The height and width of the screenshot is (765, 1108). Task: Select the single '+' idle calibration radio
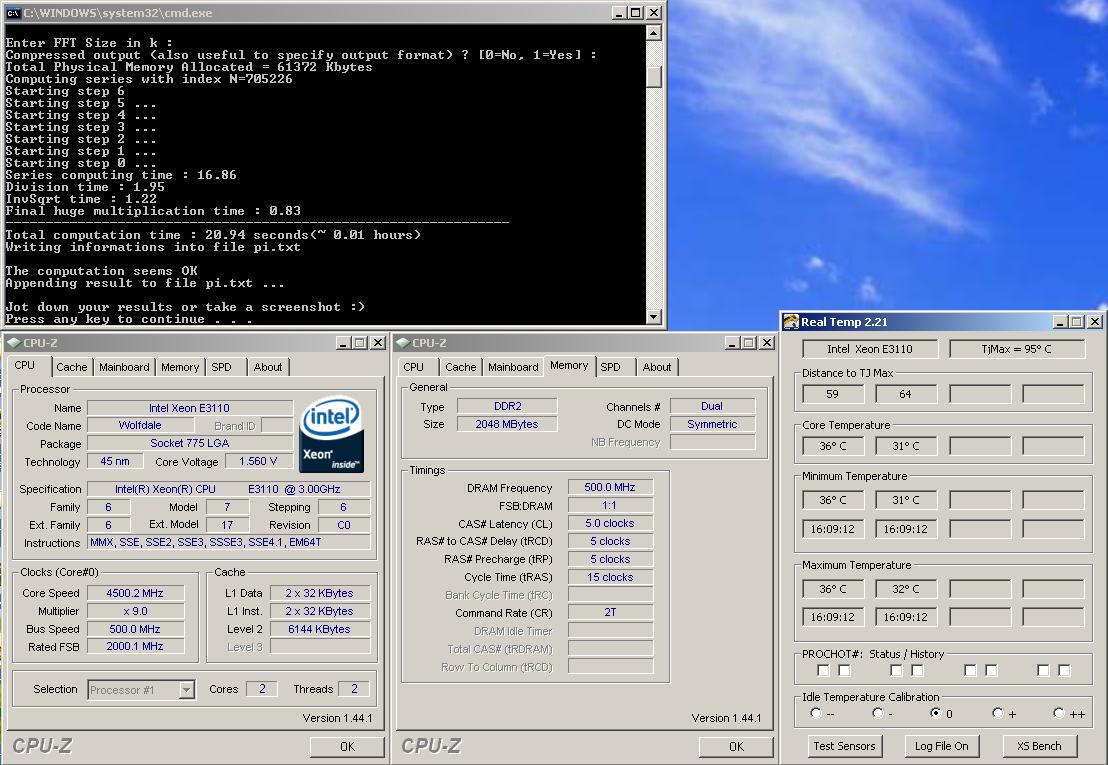998,713
